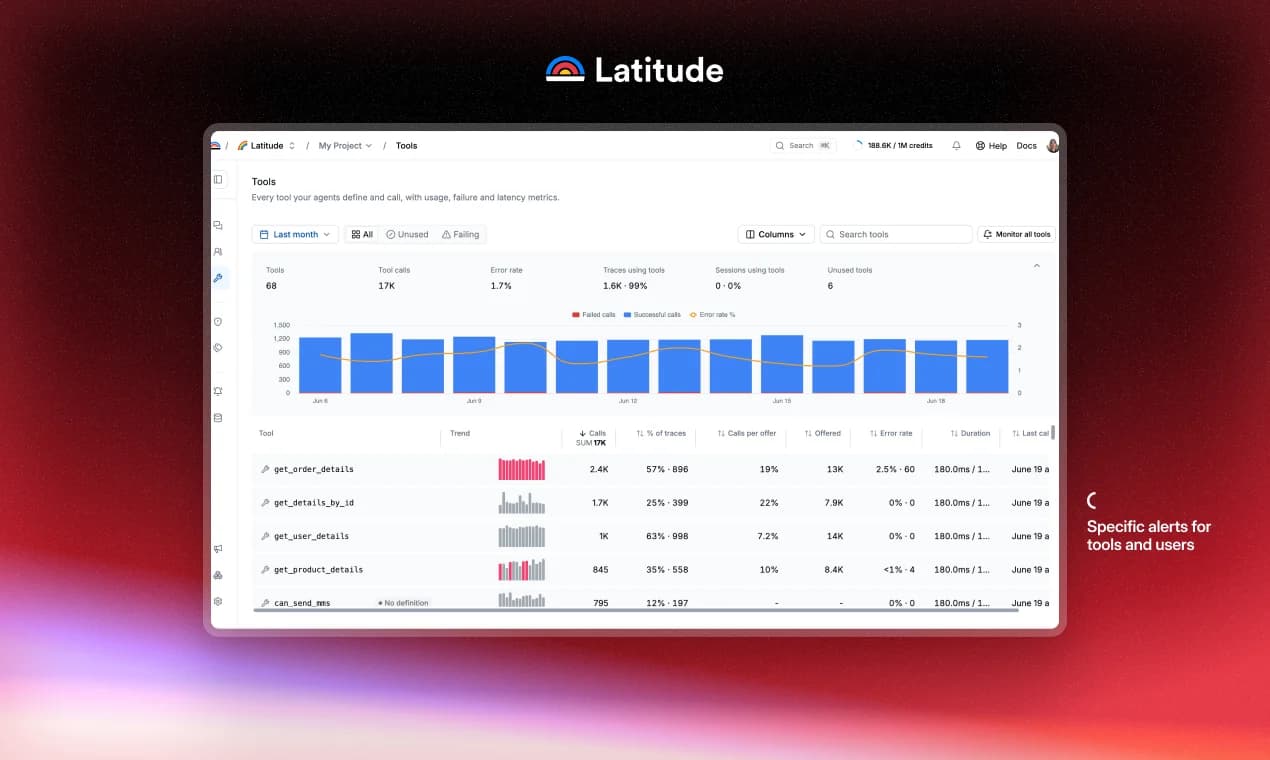Open the My Project dropdown
This screenshot has width=1270, height=760.
coord(345,145)
